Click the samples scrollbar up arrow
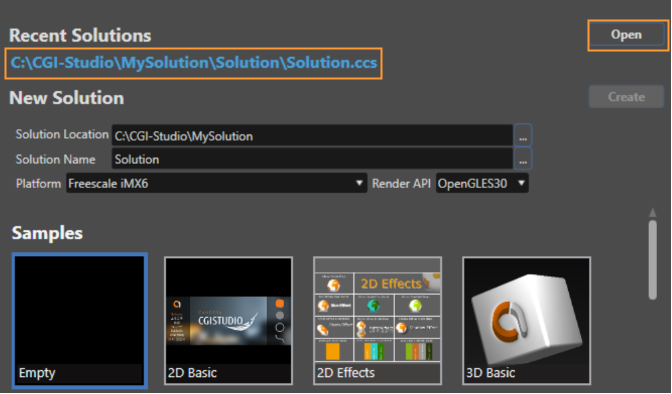Viewport: 672px width, 394px height. (x=653, y=212)
